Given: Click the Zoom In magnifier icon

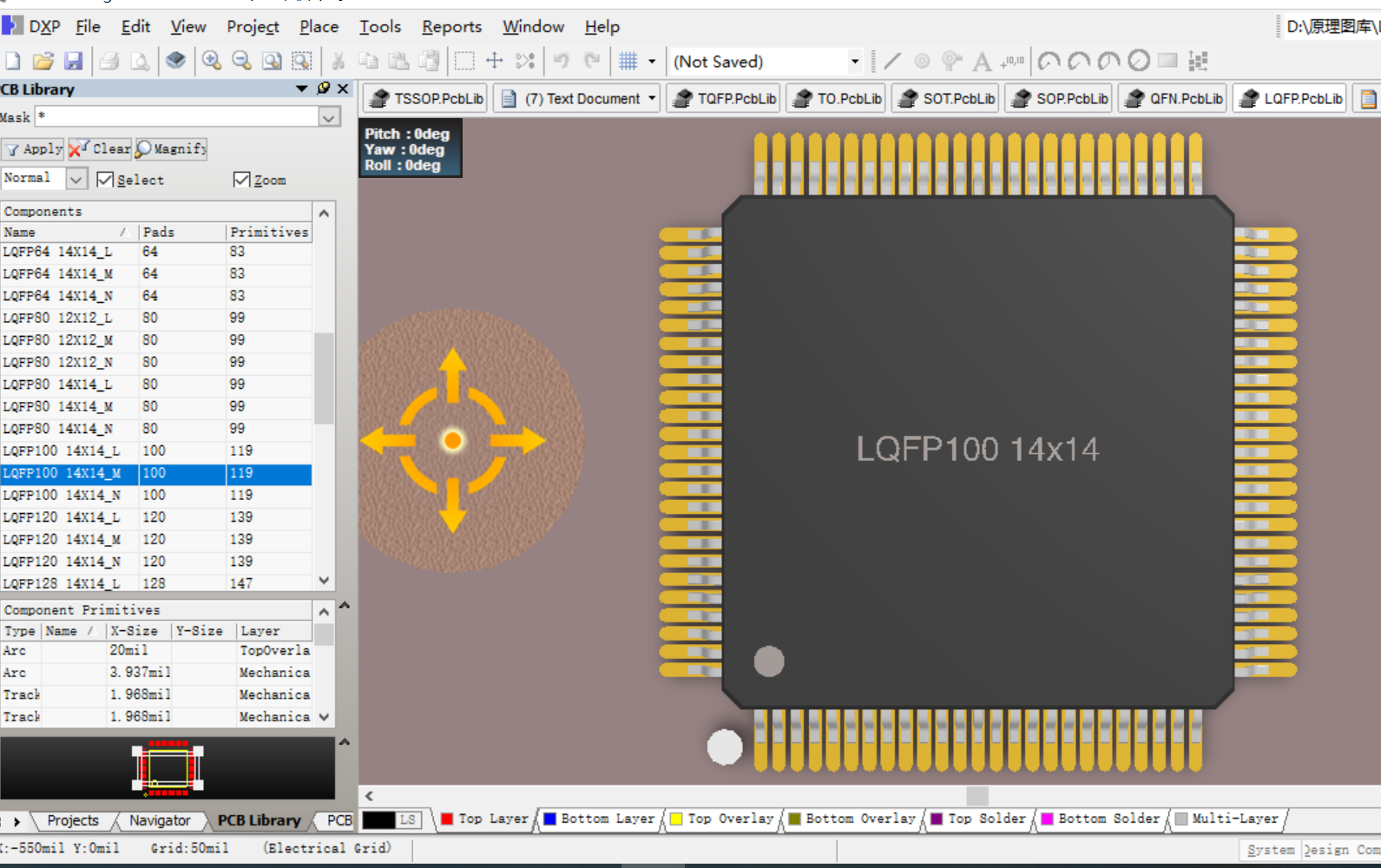Looking at the screenshot, I should tap(211, 61).
